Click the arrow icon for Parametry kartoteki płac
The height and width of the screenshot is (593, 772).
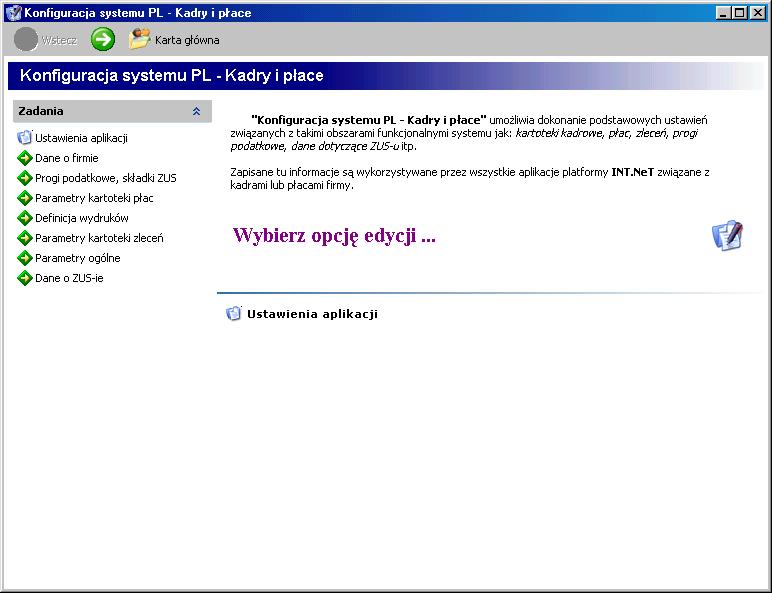pos(25,198)
